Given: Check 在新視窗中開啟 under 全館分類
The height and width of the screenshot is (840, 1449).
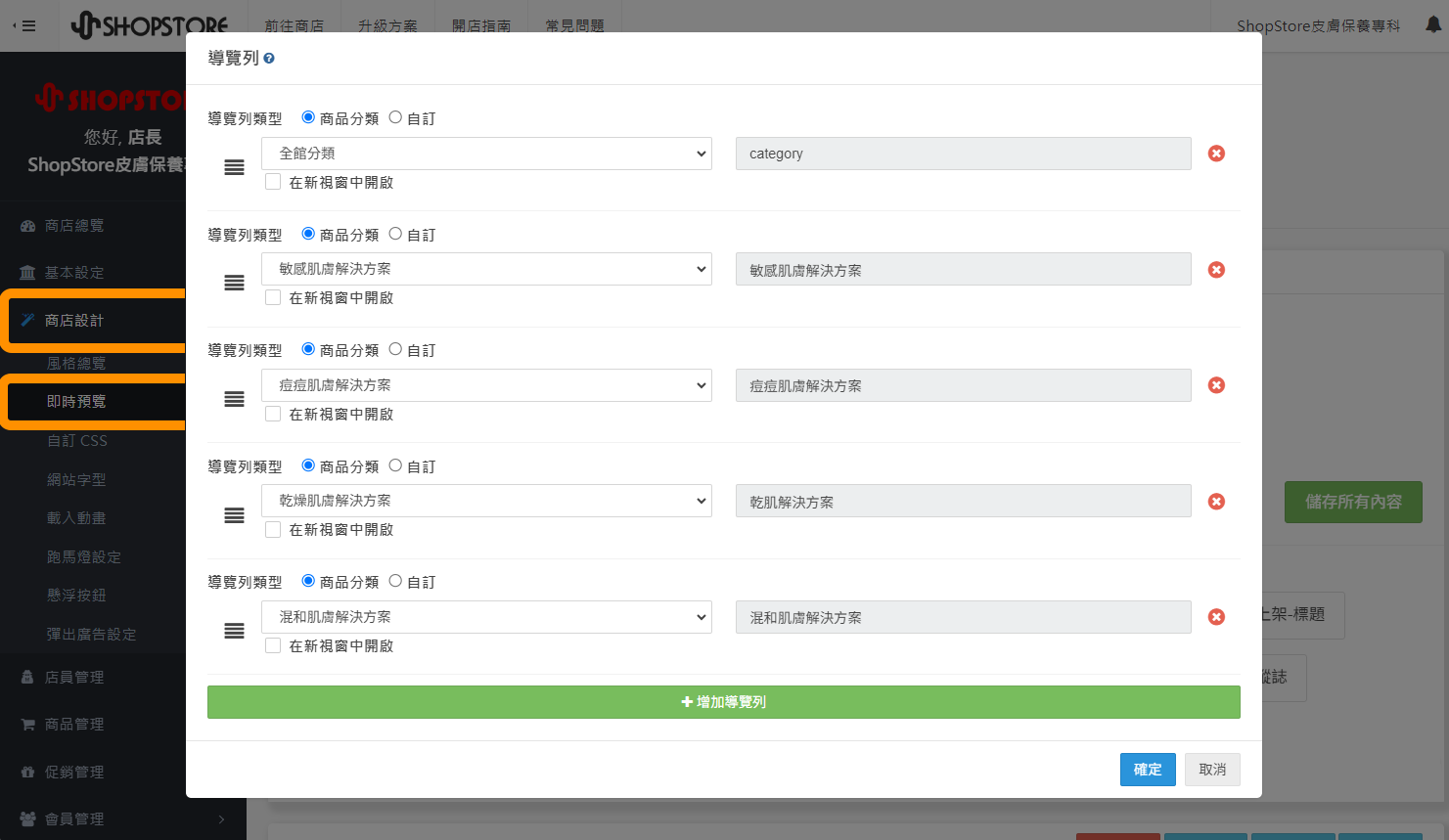Looking at the screenshot, I should (273, 182).
